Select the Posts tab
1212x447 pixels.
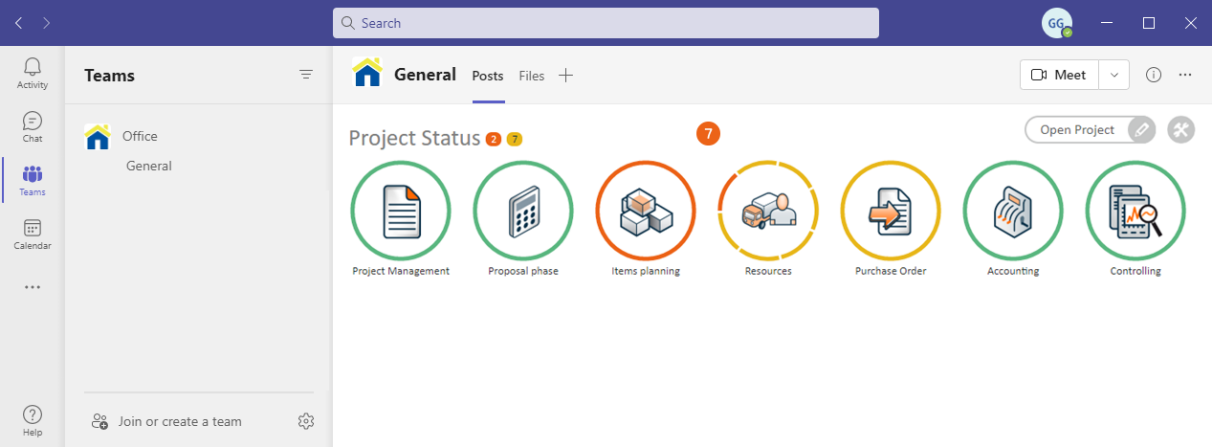487,76
